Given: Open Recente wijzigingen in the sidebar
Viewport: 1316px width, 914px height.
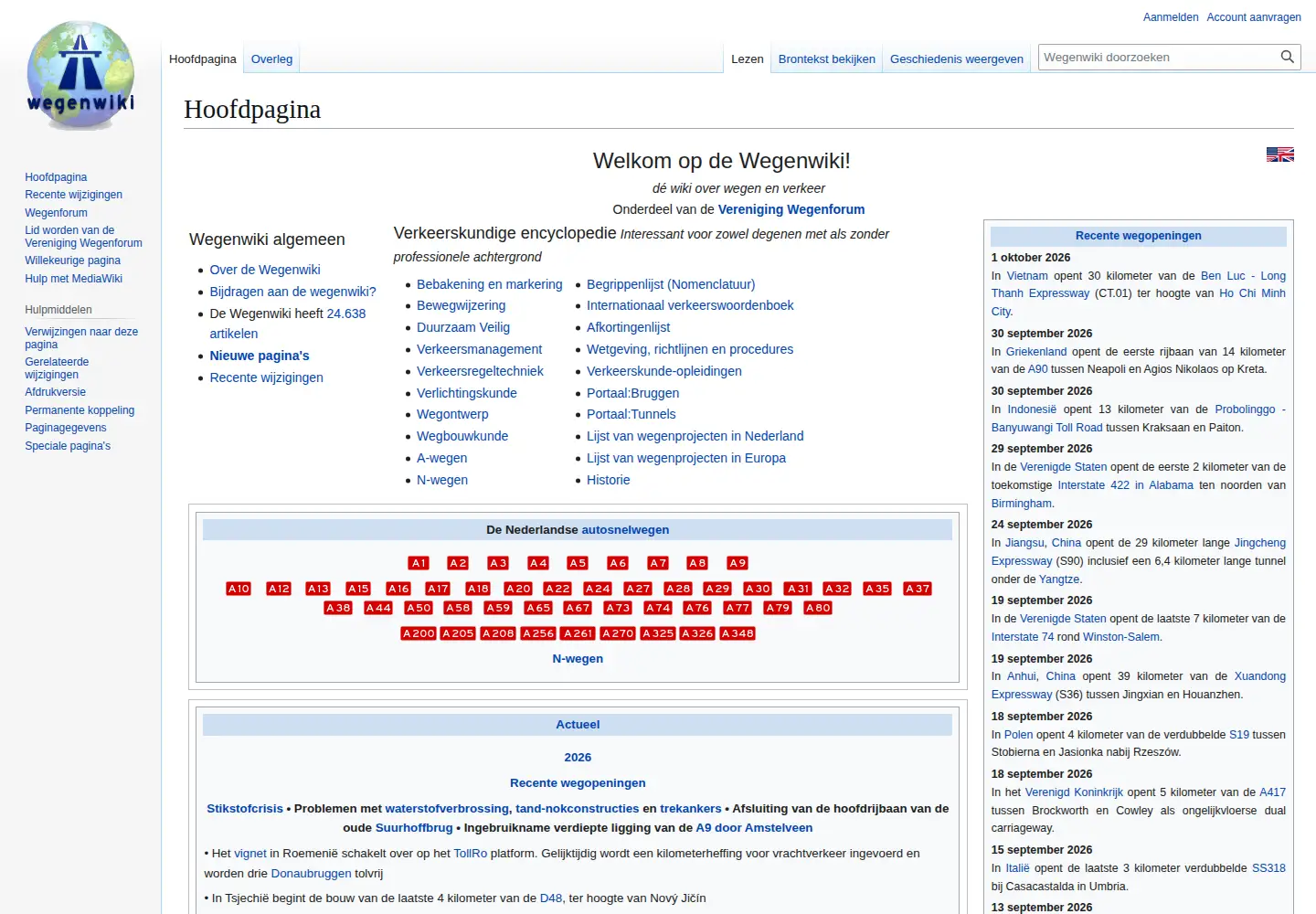Looking at the screenshot, I should point(74,195).
